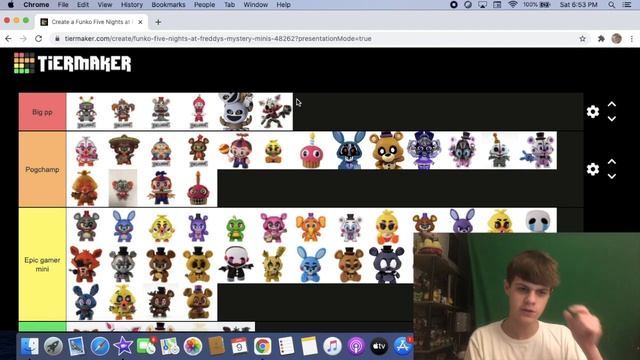Viewport: 640px width, 360px height.
Task: Open the History menu
Action: 132,4
